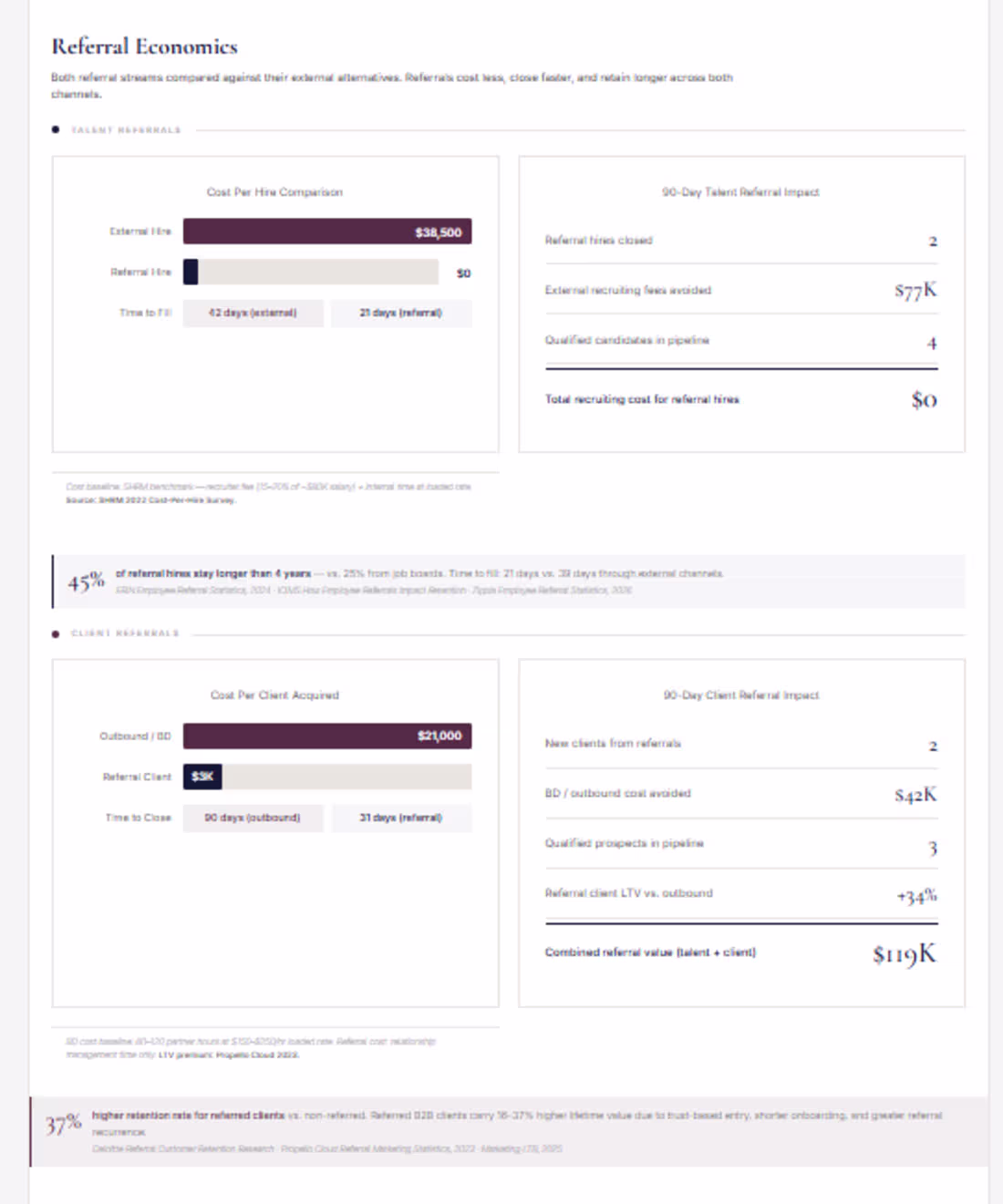Click the 37% higher retention figure
Screen dimensions: 1003x1204
point(64,1123)
